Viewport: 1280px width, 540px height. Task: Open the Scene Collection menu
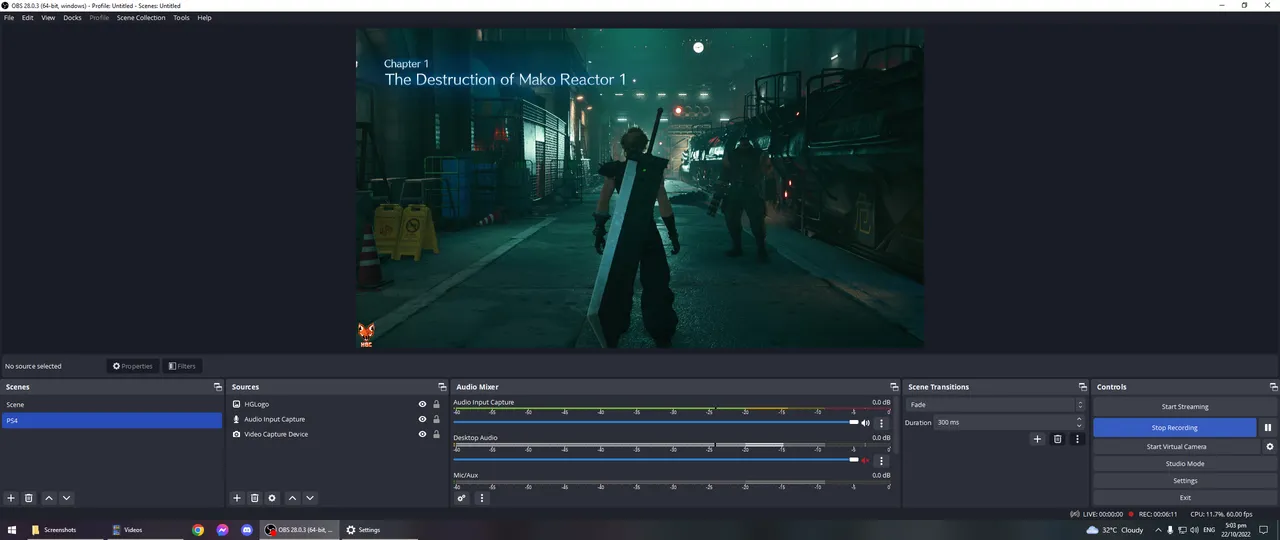(141, 18)
